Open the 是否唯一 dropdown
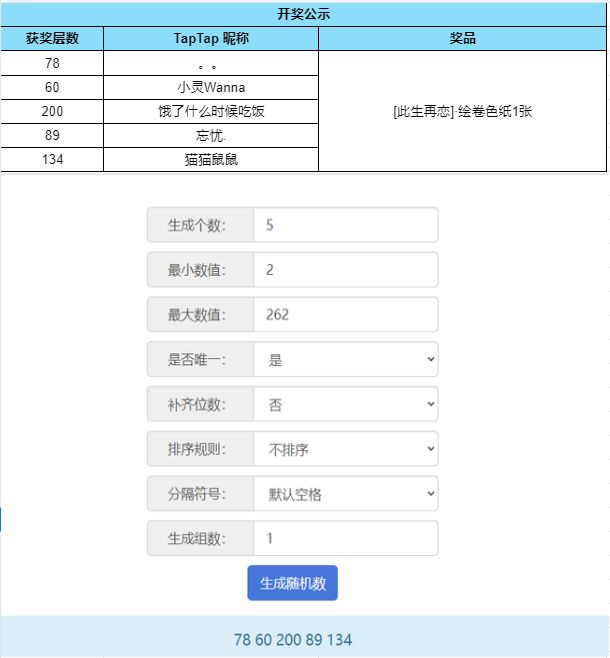Image resolution: width=610 pixels, height=658 pixels. [346, 359]
